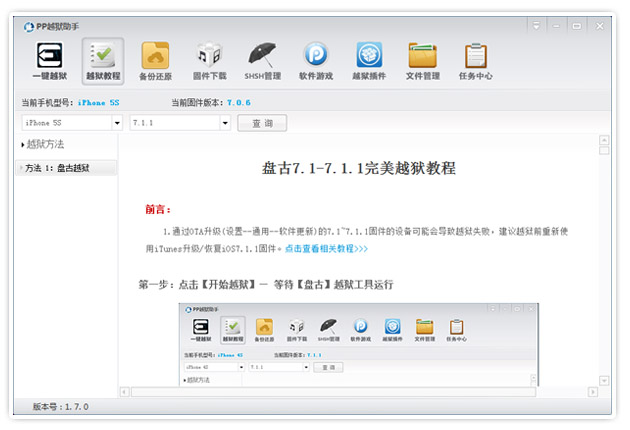Open 任务中心 task center
Screen dimensions: 630x430
tap(476, 61)
